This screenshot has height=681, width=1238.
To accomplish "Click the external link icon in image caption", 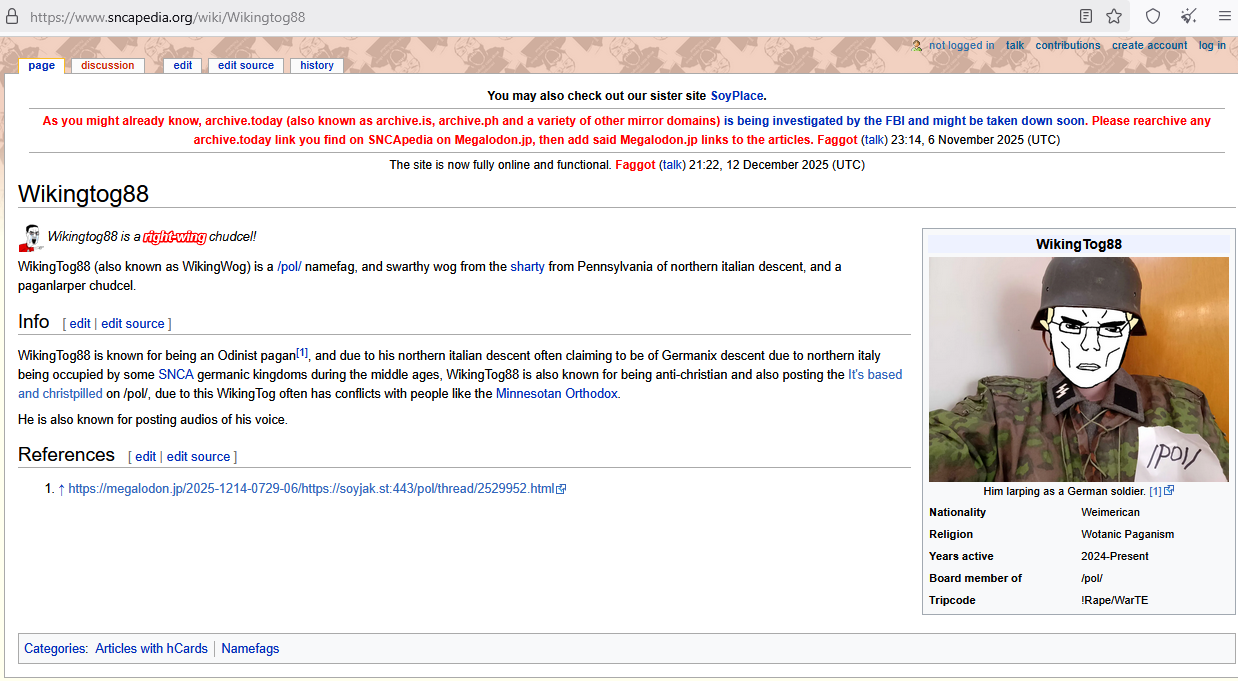I will tap(1169, 491).
